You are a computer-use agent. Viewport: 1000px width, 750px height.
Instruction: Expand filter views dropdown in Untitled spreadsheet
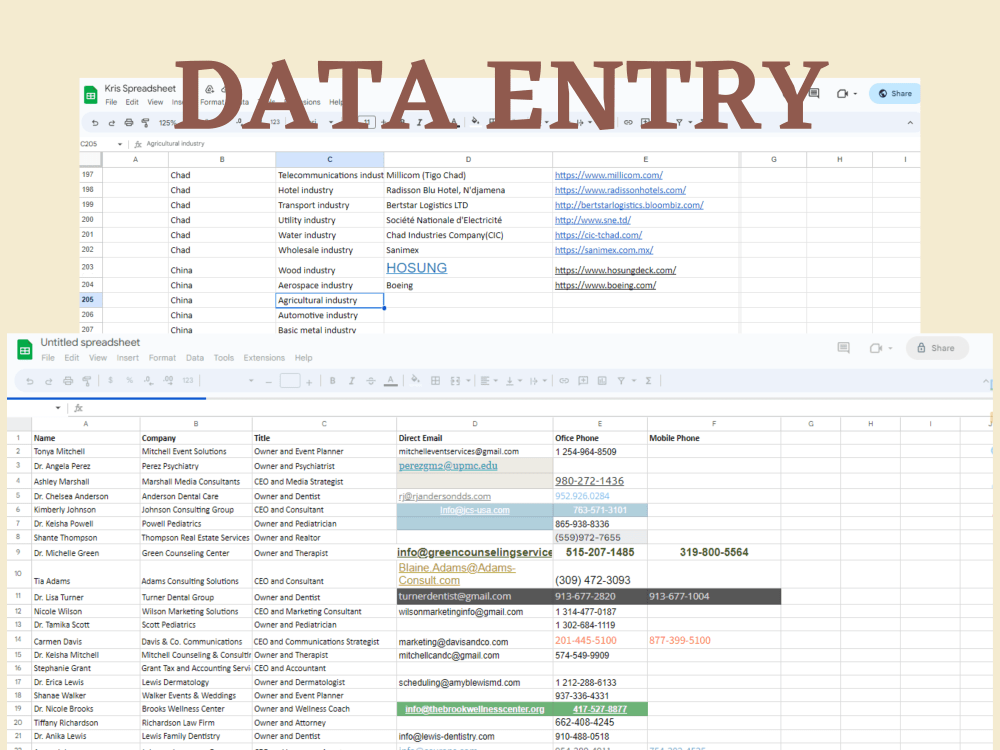(x=634, y=381)
